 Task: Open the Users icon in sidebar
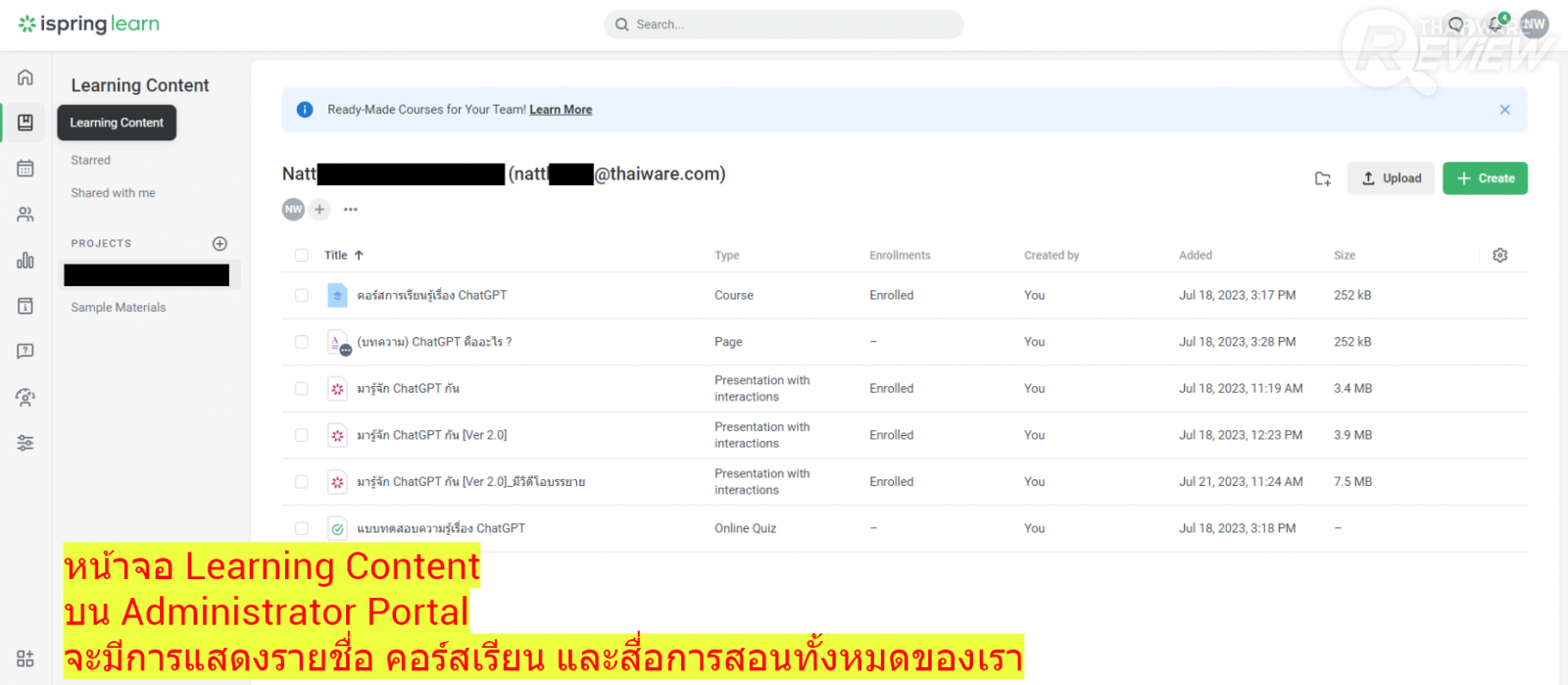click(25, 215)
